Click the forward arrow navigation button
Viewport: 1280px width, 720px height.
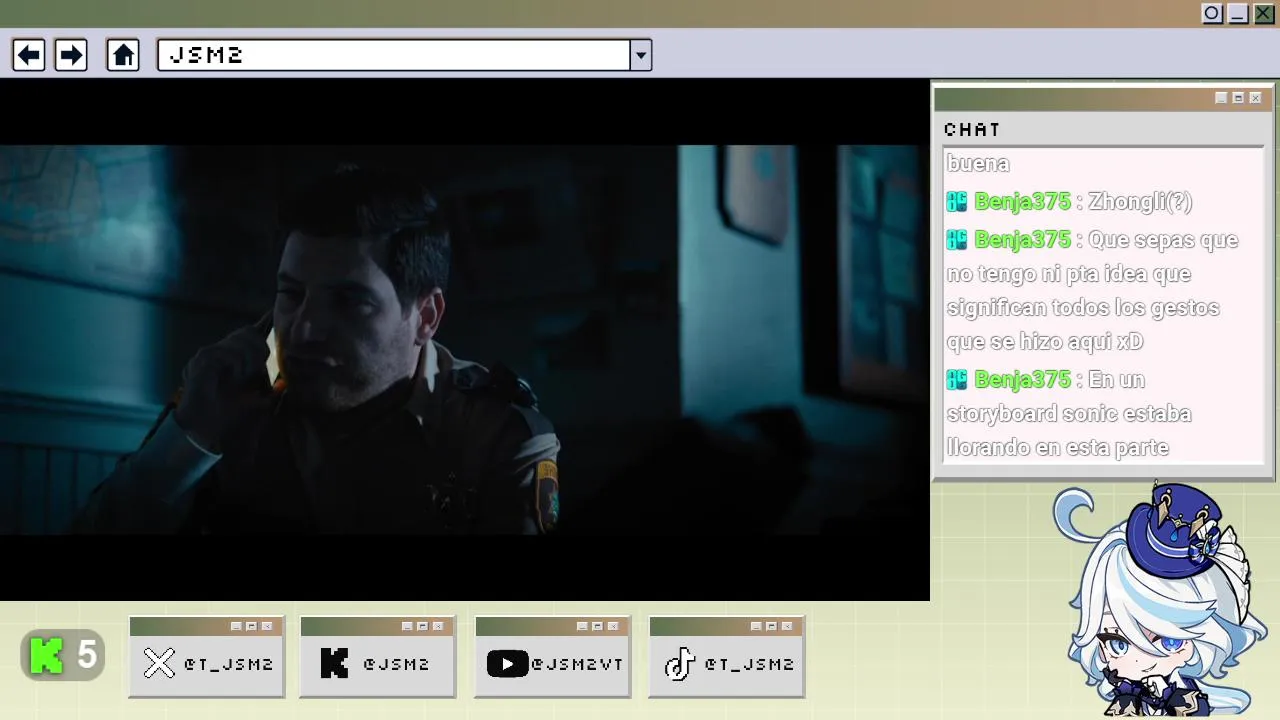[x=71, y=55]
